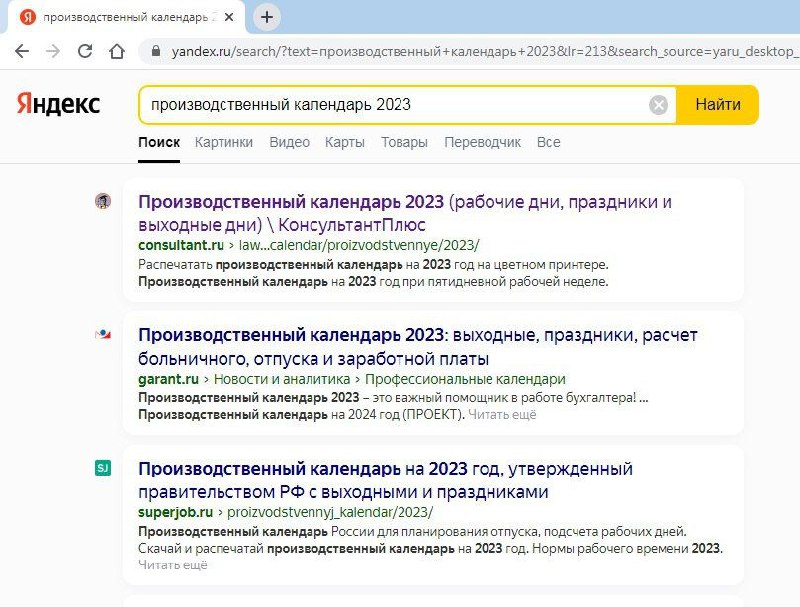
Task: Click the Yandex favicon in the tab
Action: click(x=28, y=17)
